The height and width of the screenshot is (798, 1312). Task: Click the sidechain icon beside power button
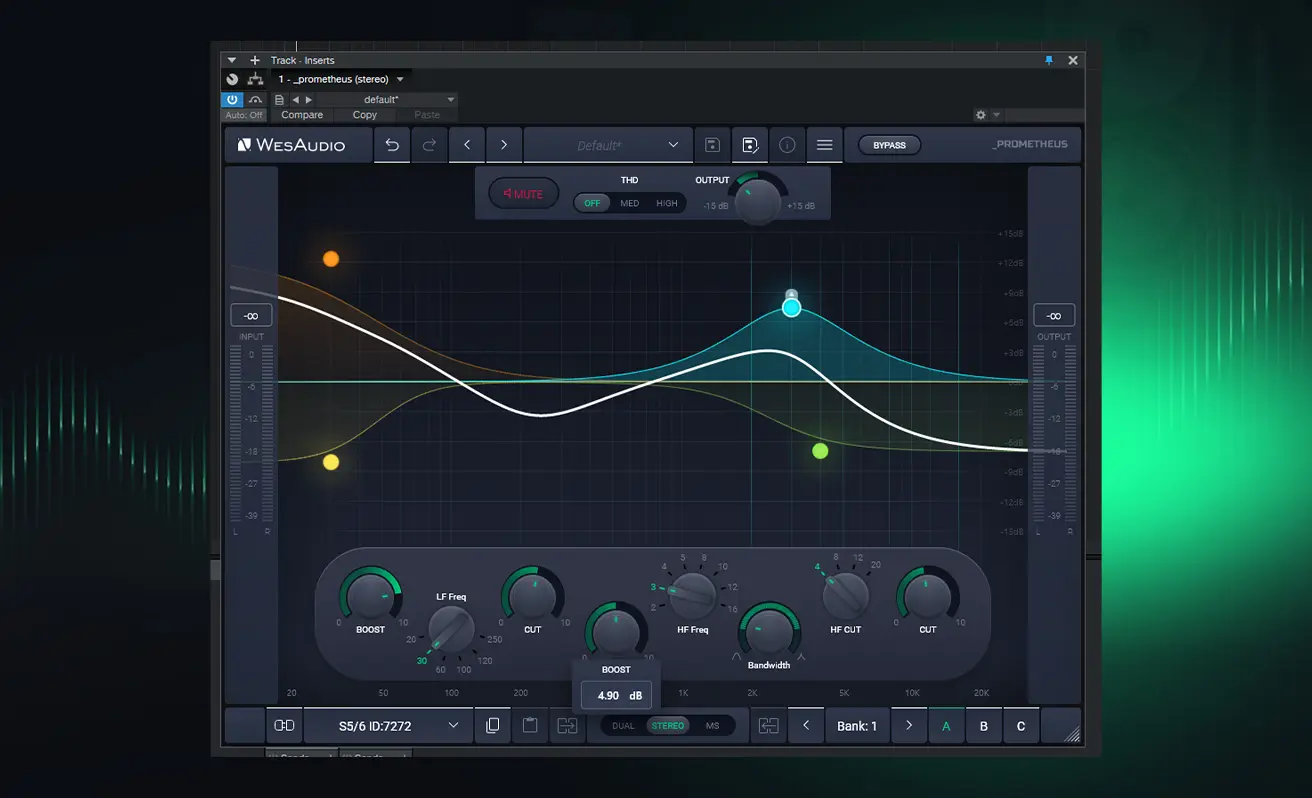(255, 100)
